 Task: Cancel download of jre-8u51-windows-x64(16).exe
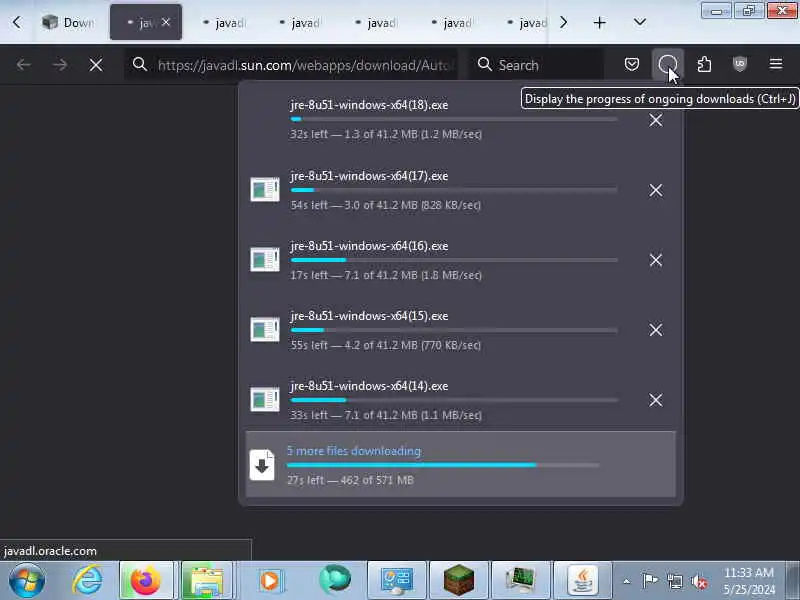point(656,260)
